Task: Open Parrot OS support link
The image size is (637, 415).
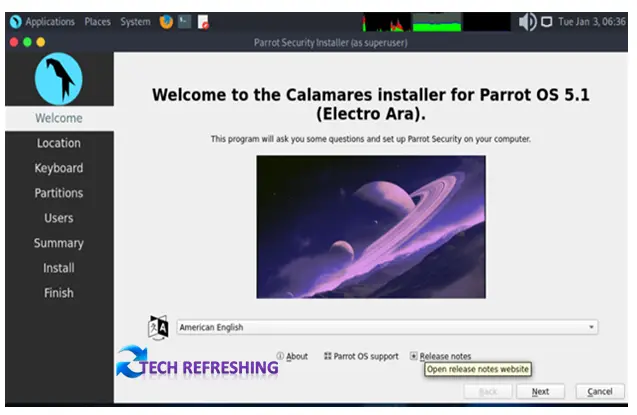Action: 360,356
